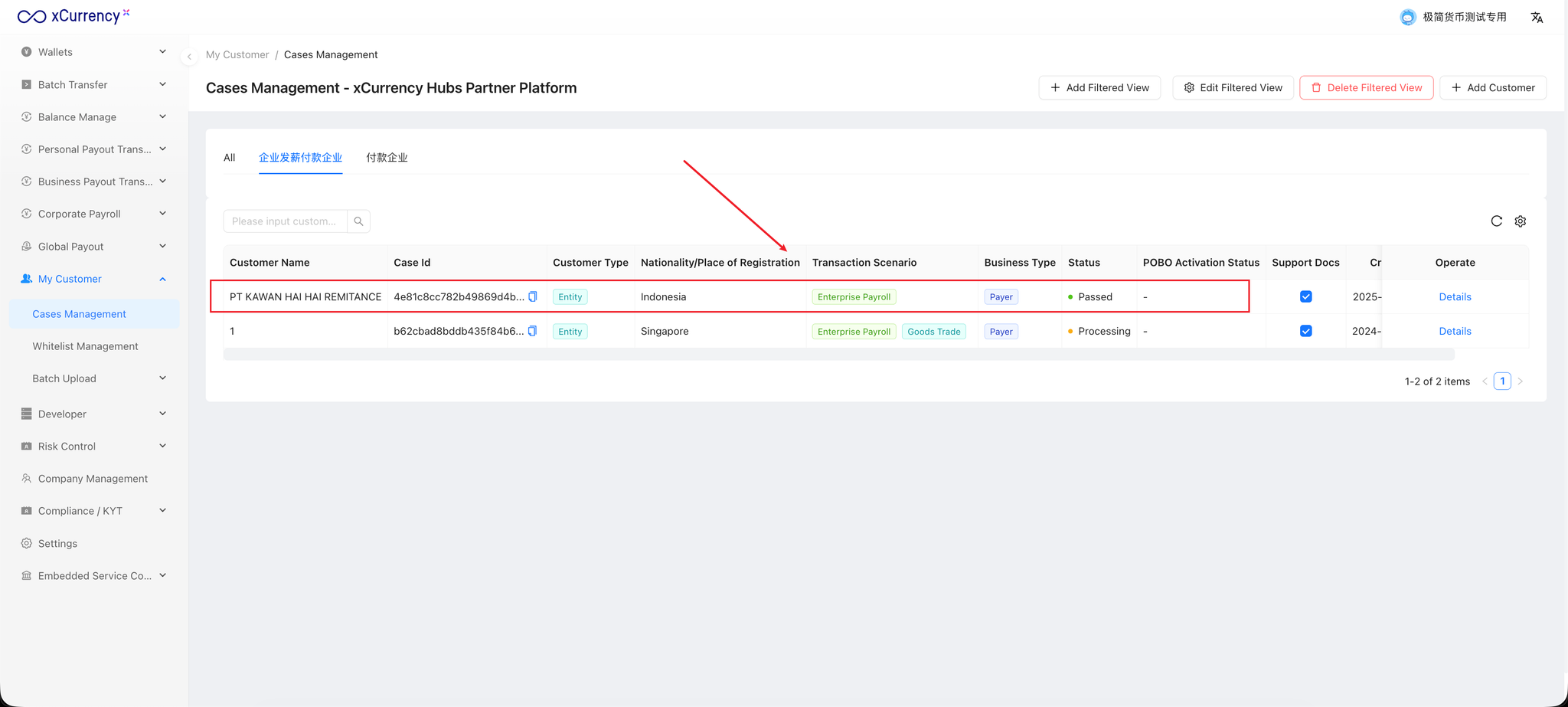Toggle Support Docs checkbox for PT KAWAN
The width and height of the screenshot is (1568, 707).
[x=1306, y=296]
